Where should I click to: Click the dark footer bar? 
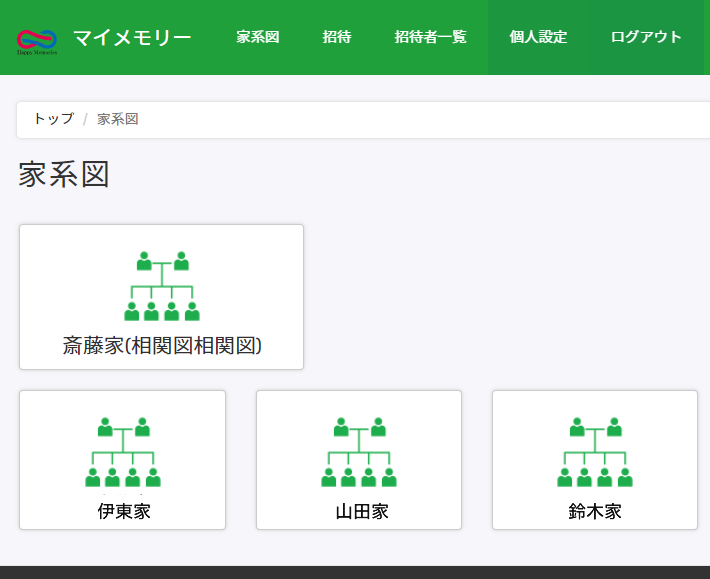355,572
